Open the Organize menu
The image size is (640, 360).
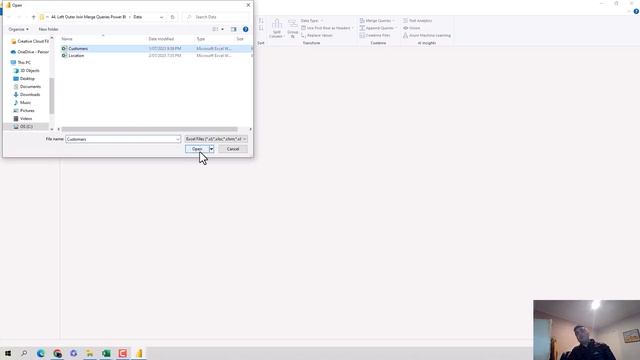tap(18, 29)
